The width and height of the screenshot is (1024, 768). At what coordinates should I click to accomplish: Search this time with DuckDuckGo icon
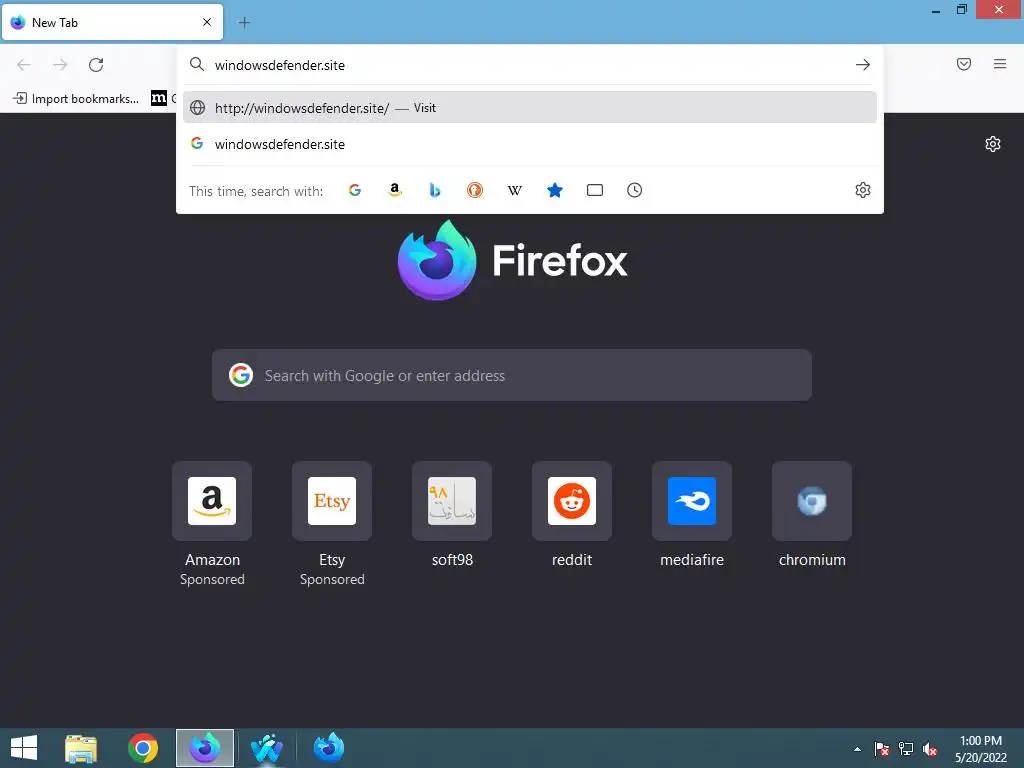475,190
